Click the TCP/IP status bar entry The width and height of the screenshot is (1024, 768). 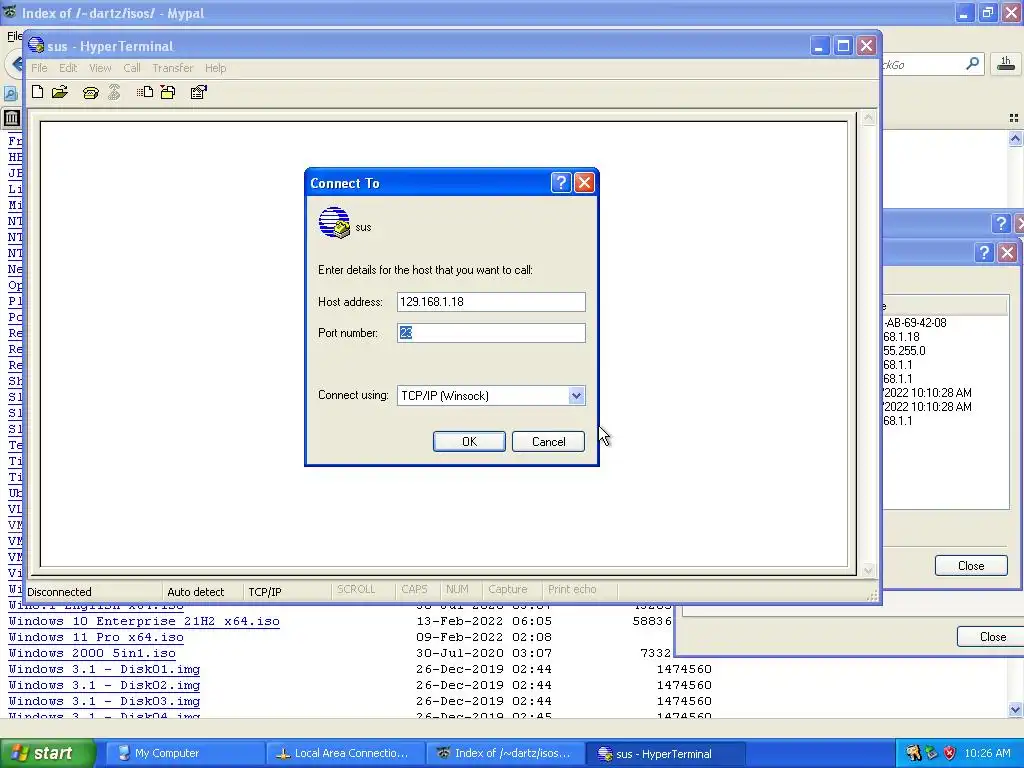(x=264, y=592)
